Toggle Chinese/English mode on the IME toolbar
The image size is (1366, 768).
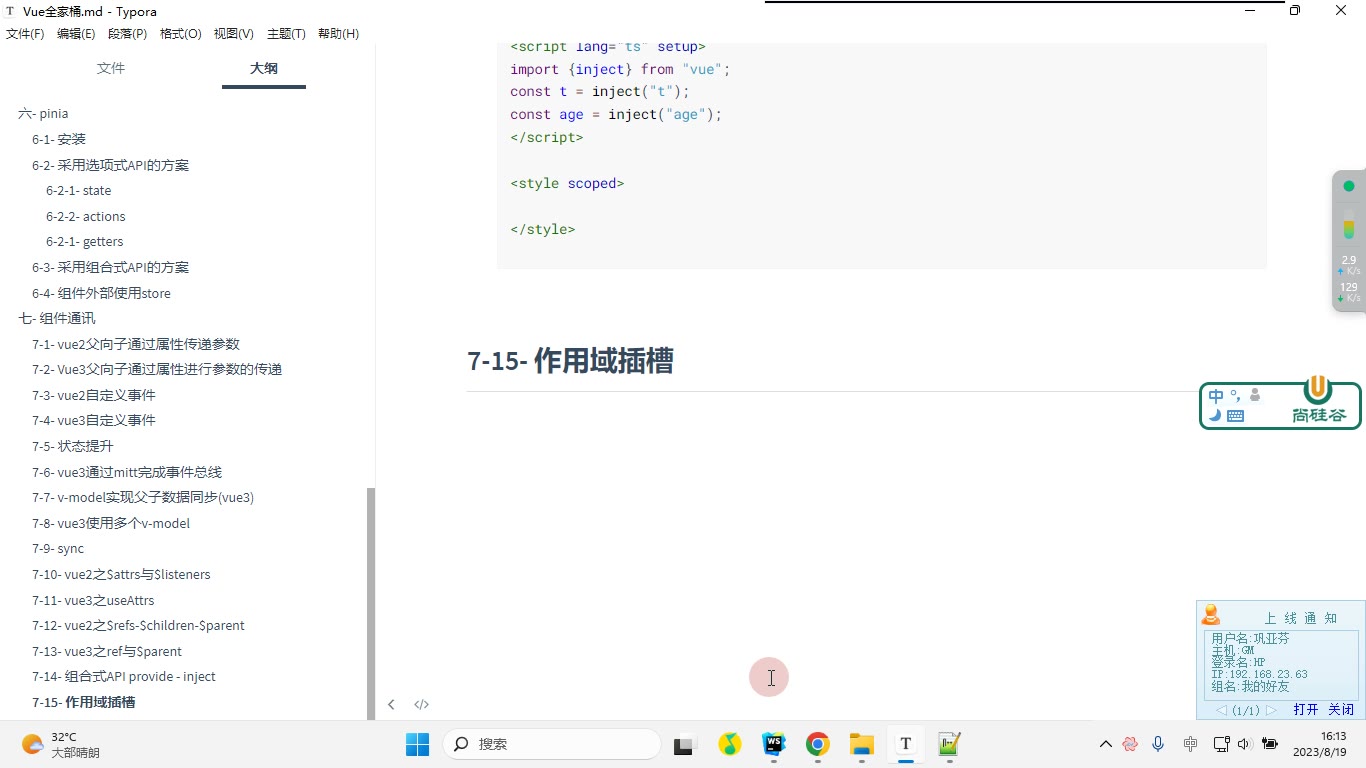click(x=1216, y=396)
